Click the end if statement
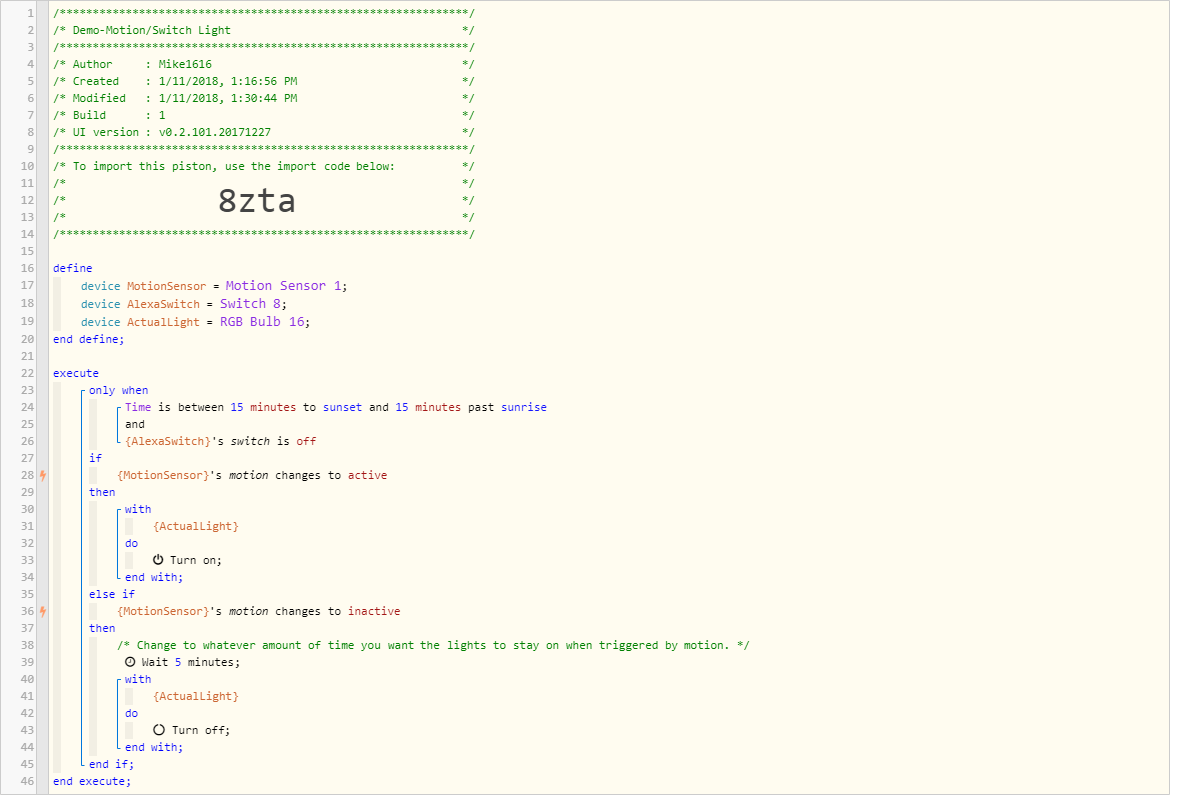 click(111, 765)
